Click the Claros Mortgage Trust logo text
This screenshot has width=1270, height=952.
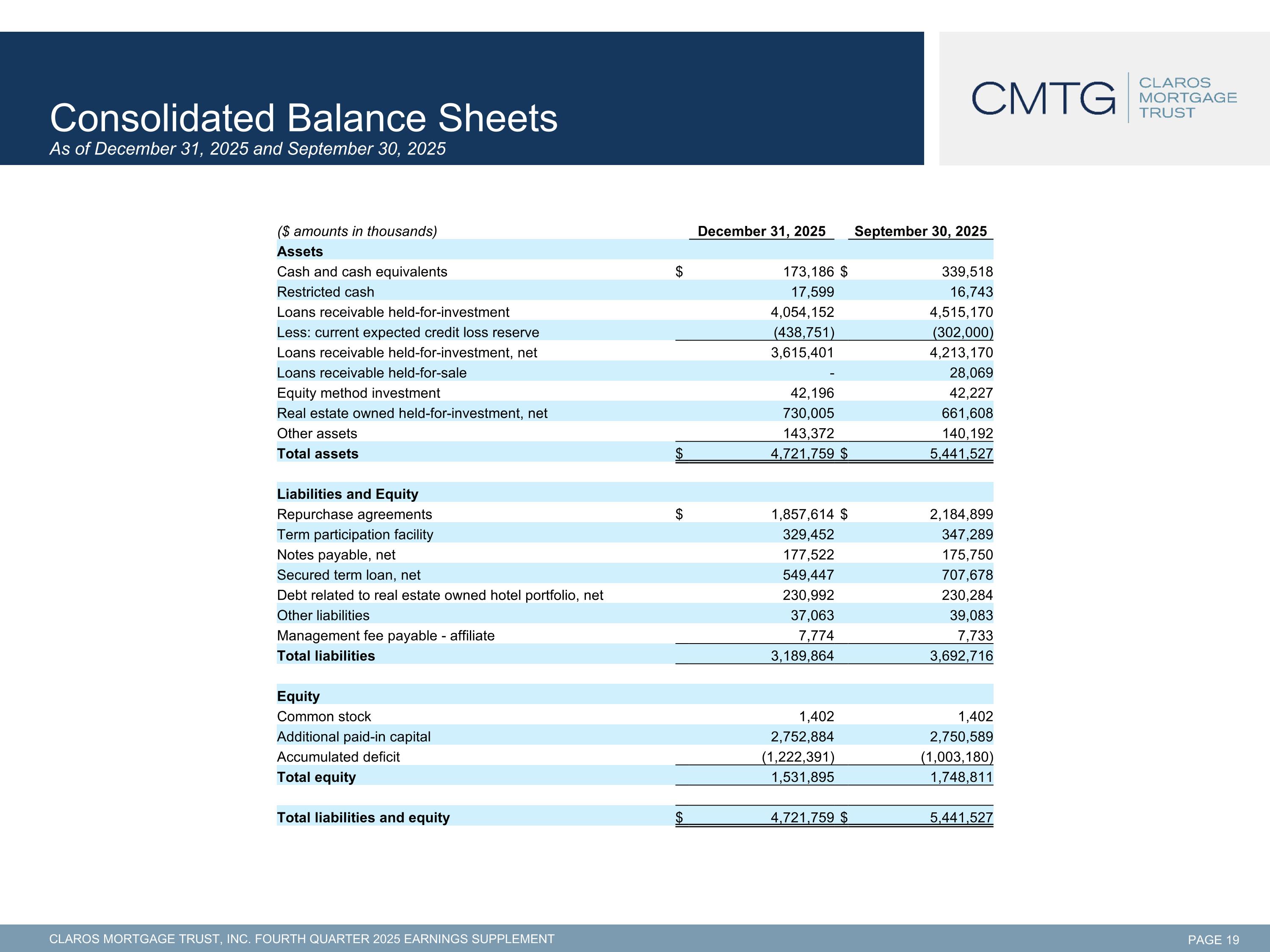(x=1187, y=98)
